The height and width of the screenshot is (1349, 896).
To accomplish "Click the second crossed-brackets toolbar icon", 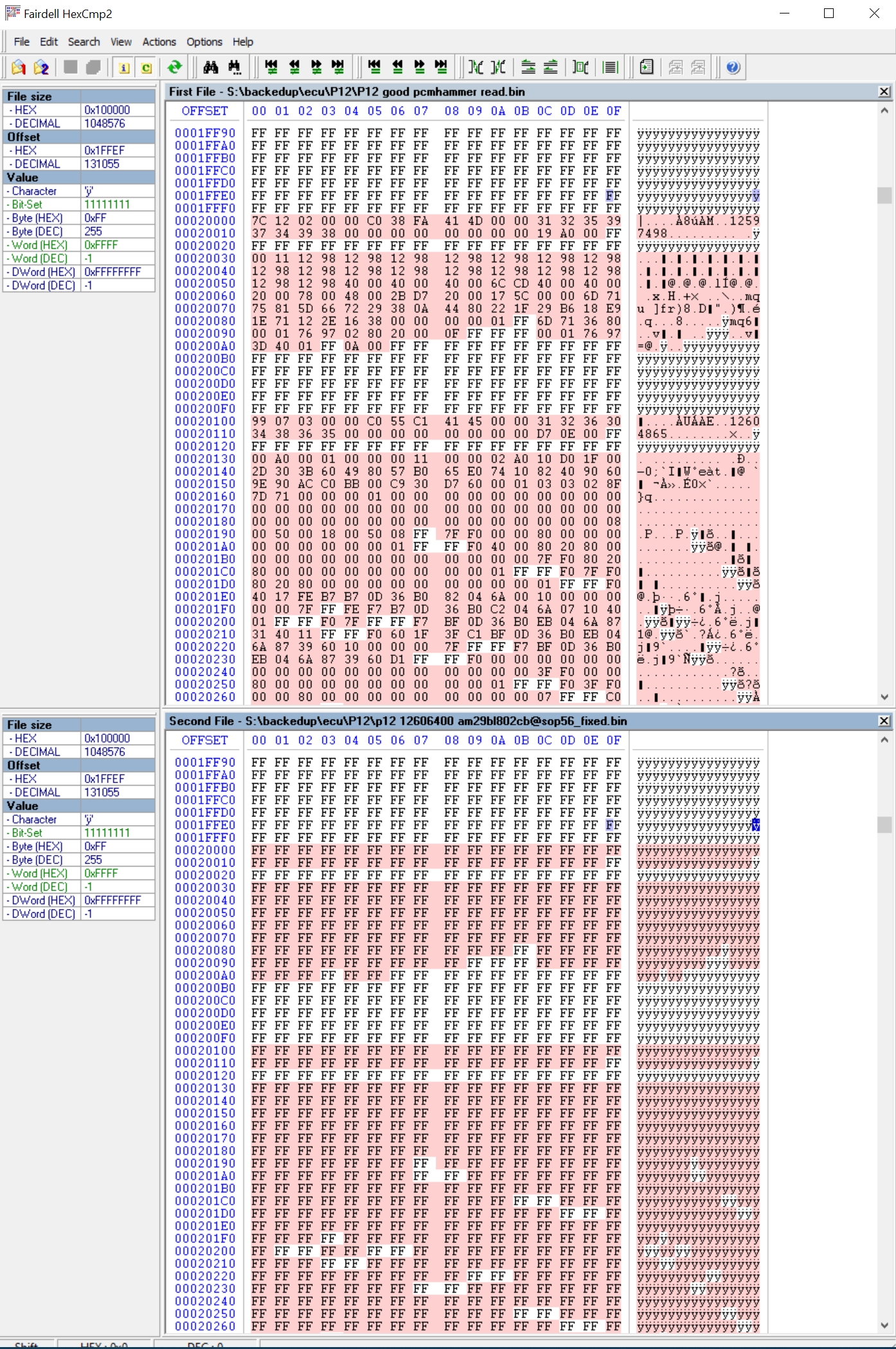I will [x=498, y=67].
